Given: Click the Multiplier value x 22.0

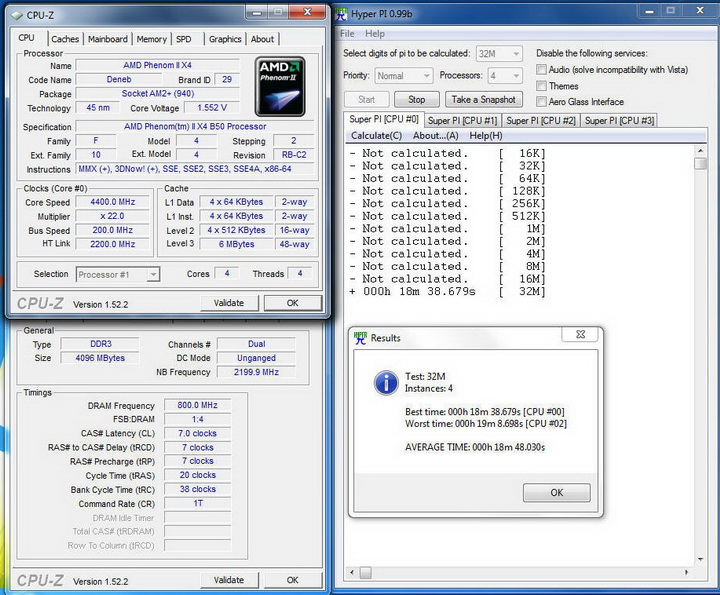Looking at the screenshot, I should [x=112, y=216].
